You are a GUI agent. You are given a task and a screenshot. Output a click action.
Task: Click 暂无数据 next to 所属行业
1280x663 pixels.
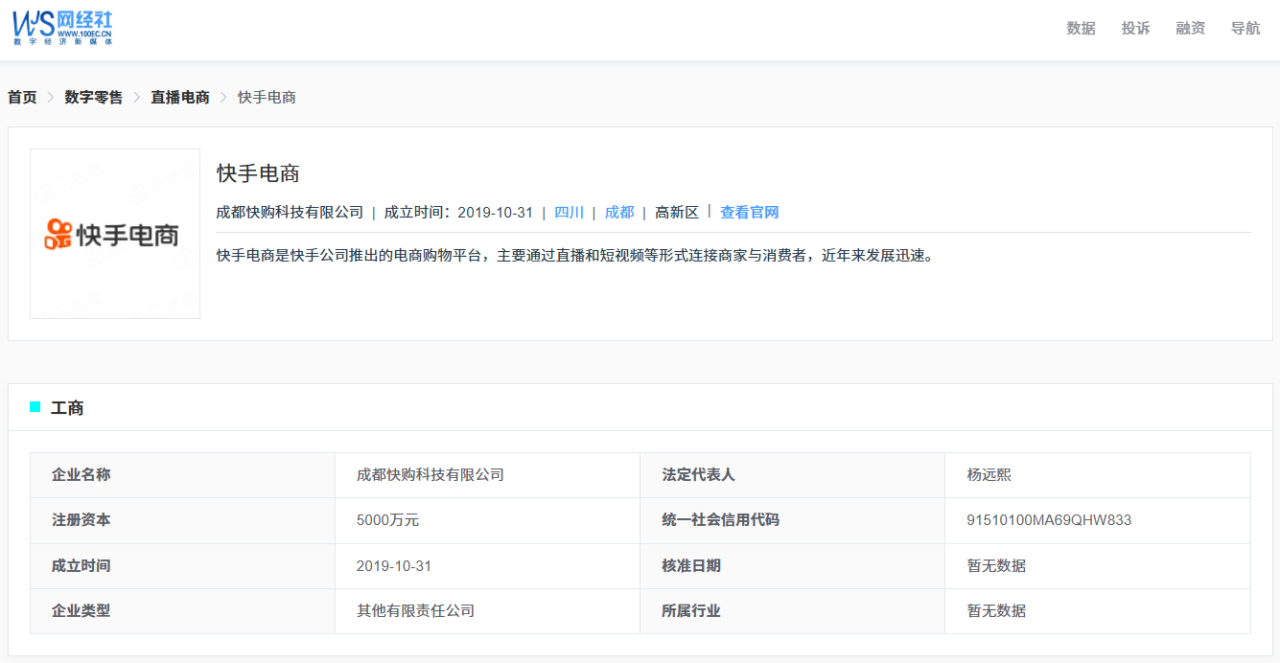tap(1098, 611)
